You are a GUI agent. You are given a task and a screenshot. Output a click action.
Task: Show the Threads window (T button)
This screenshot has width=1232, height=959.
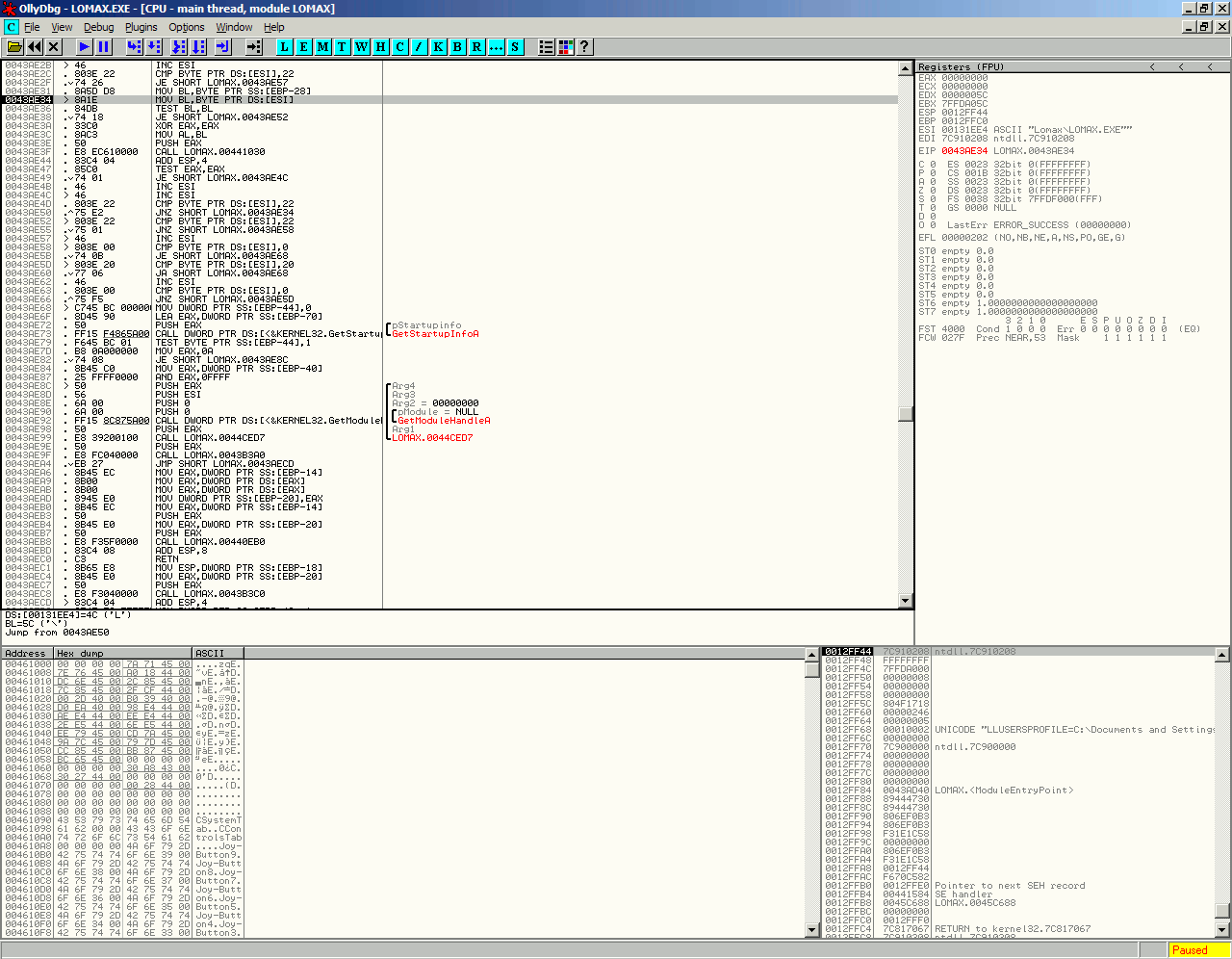click(342, 46)
